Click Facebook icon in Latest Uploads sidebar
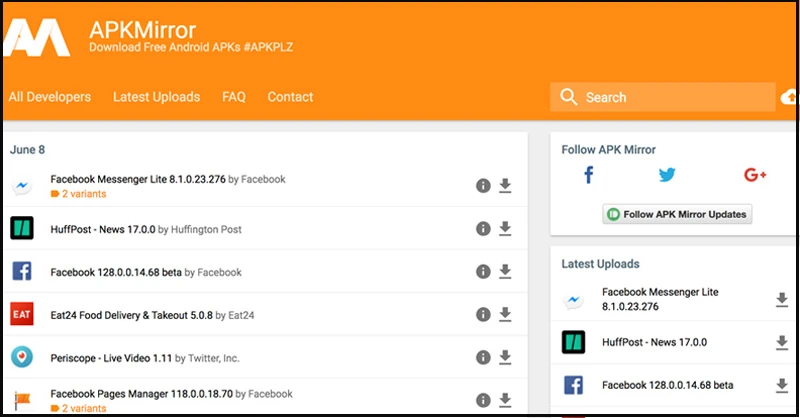Image resolution: width=800 pixels, height=418 pixels. pos(573,385)
